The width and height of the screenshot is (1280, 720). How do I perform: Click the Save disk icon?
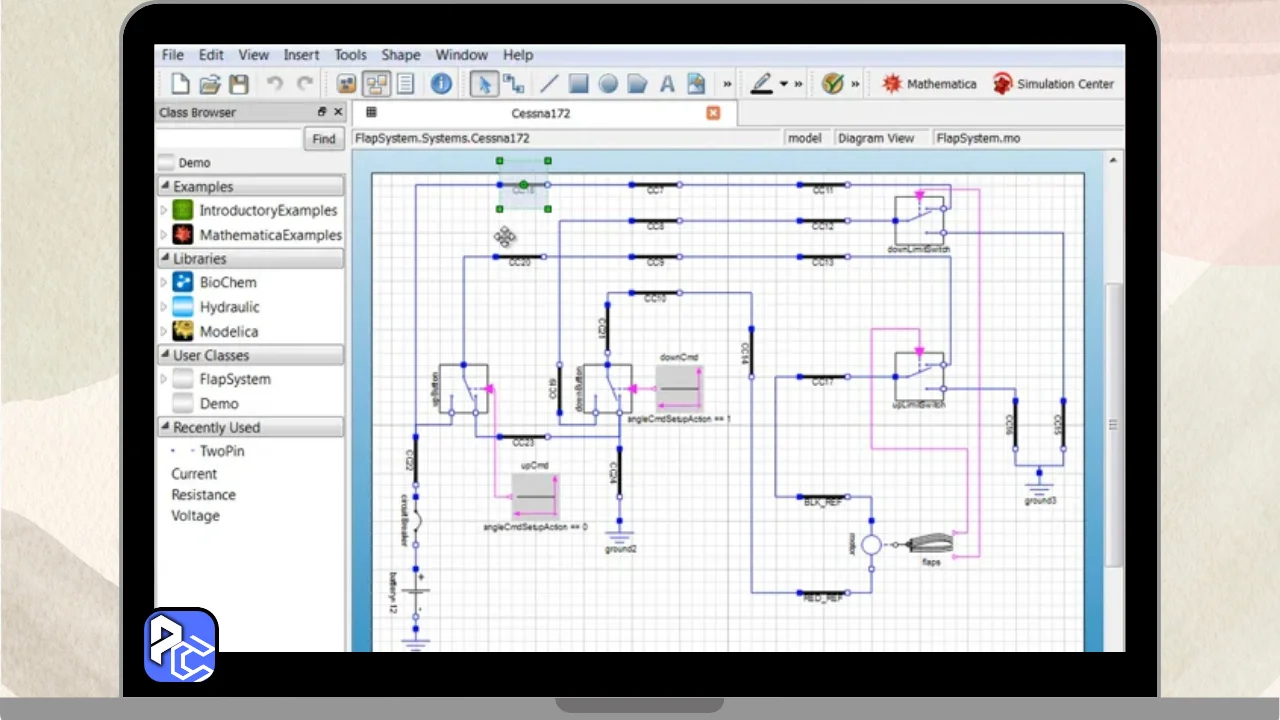click(x=239, y=84)
